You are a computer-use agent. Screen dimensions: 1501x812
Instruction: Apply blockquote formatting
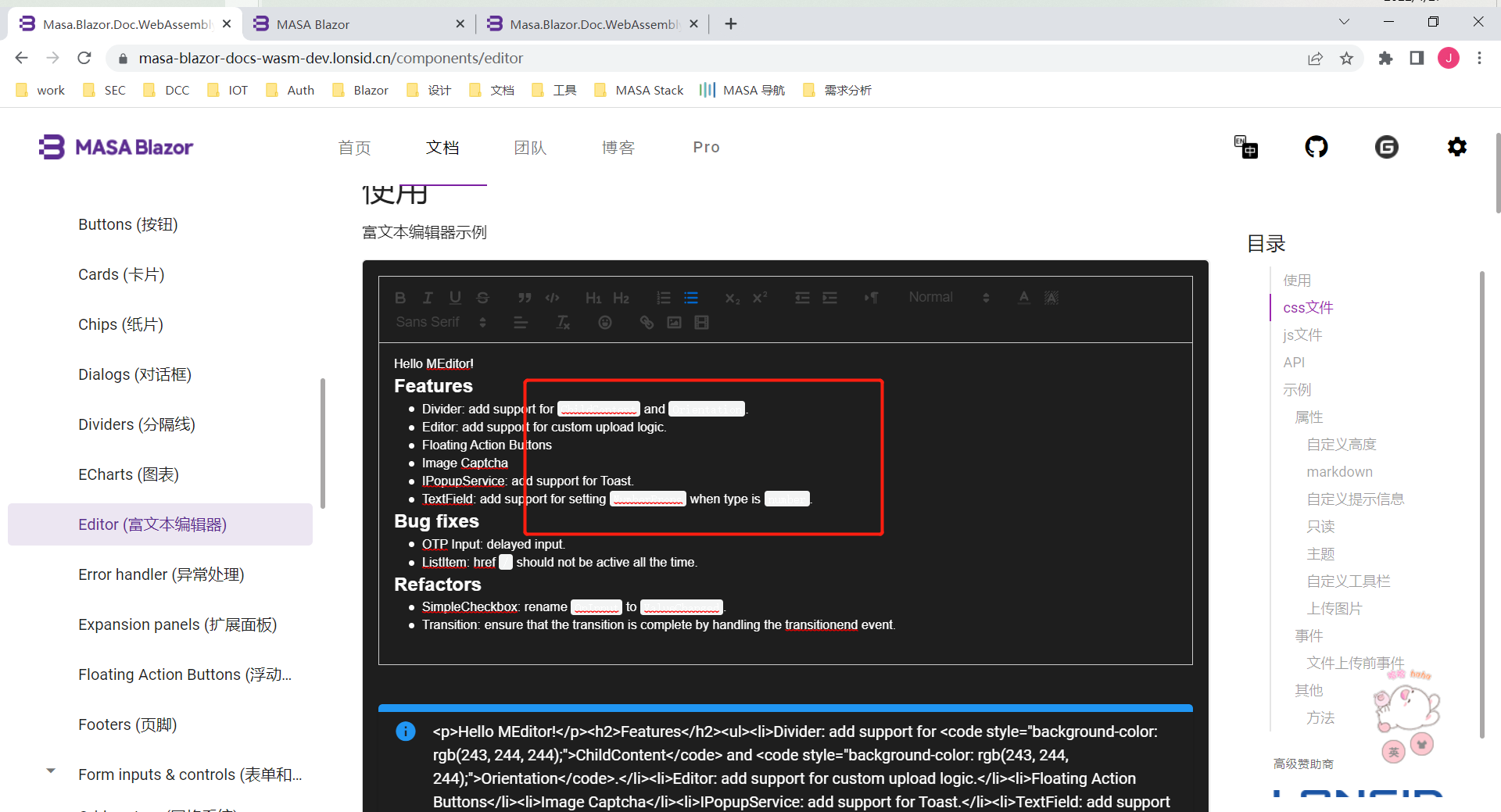coord(525,298)
